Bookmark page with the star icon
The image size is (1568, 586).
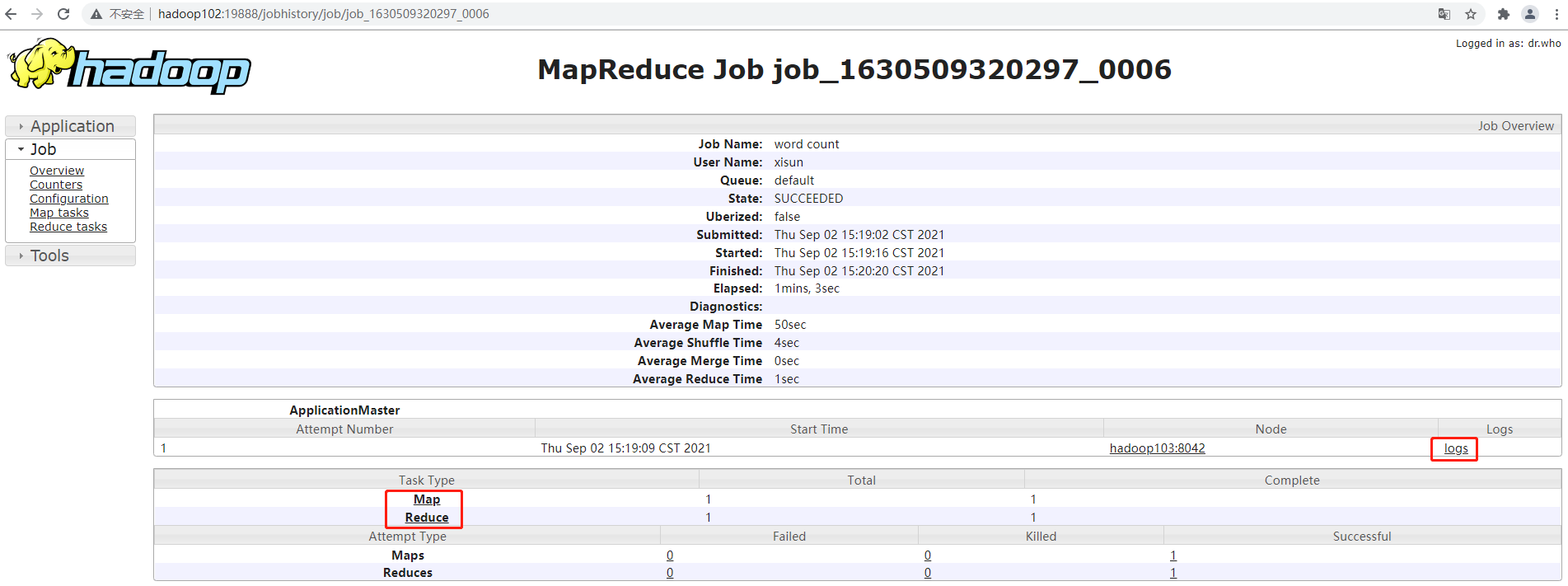click(1471, 14)
